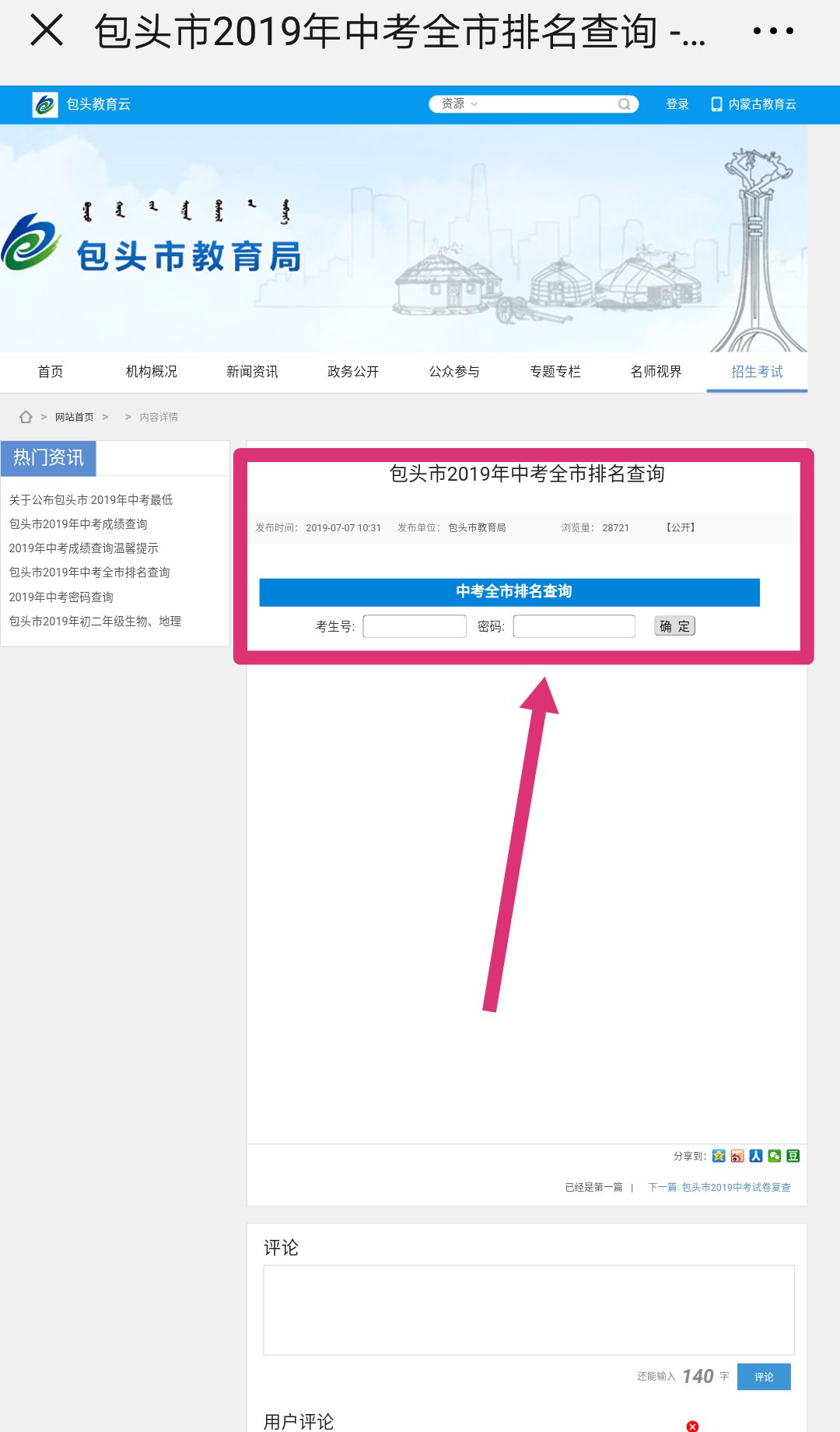This screenshot has height=1432, width=840.
Task: Click the search magnifier icon
Action: (x=624, y=104)
